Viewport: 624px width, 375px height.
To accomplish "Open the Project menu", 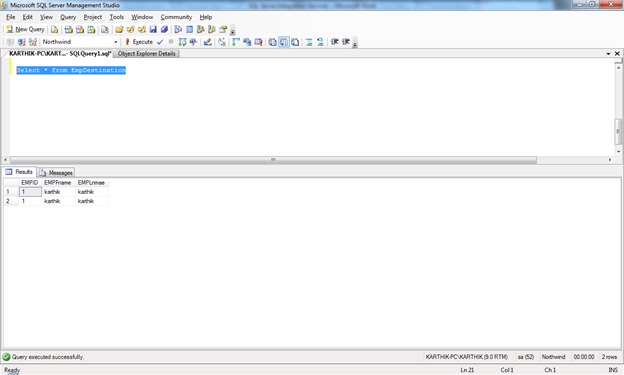I will coord(93,17).
